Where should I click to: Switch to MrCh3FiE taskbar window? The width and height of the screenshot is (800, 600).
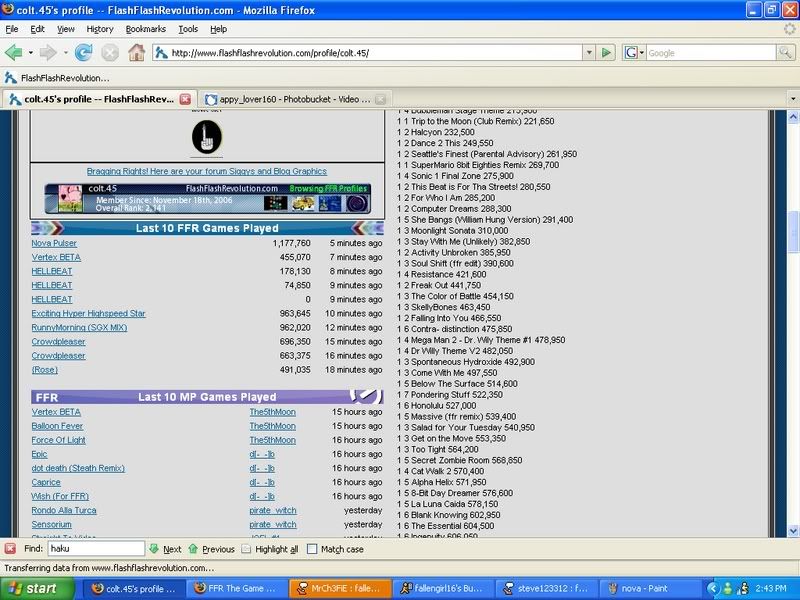340,589
